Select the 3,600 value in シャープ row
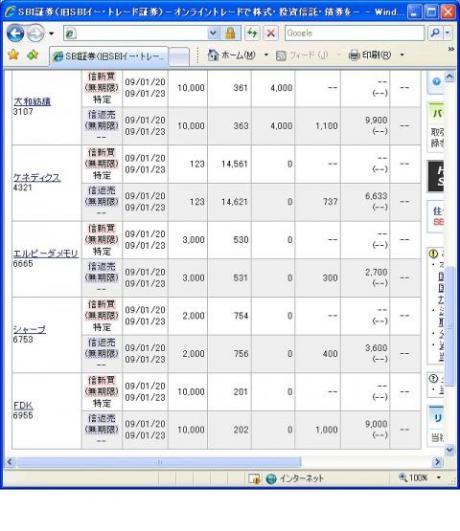Screen dimensions: 460x531 click(376, 348)
